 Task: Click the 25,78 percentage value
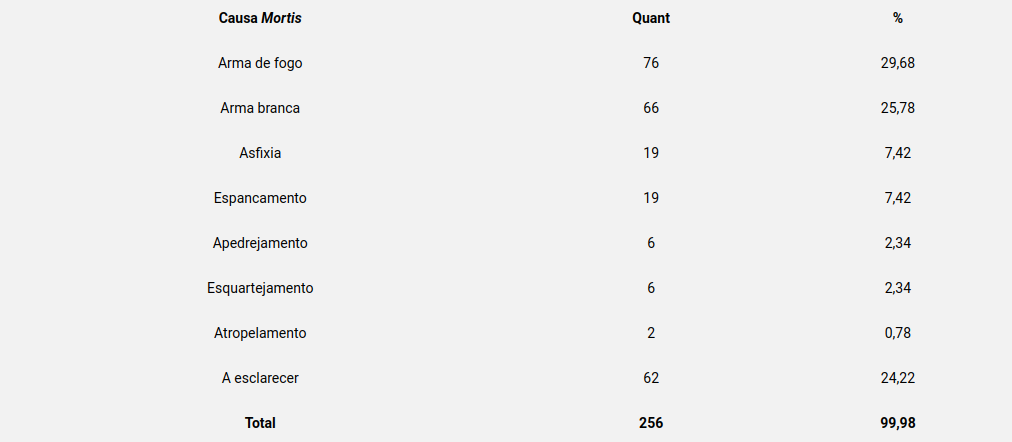tap(898, 108)
